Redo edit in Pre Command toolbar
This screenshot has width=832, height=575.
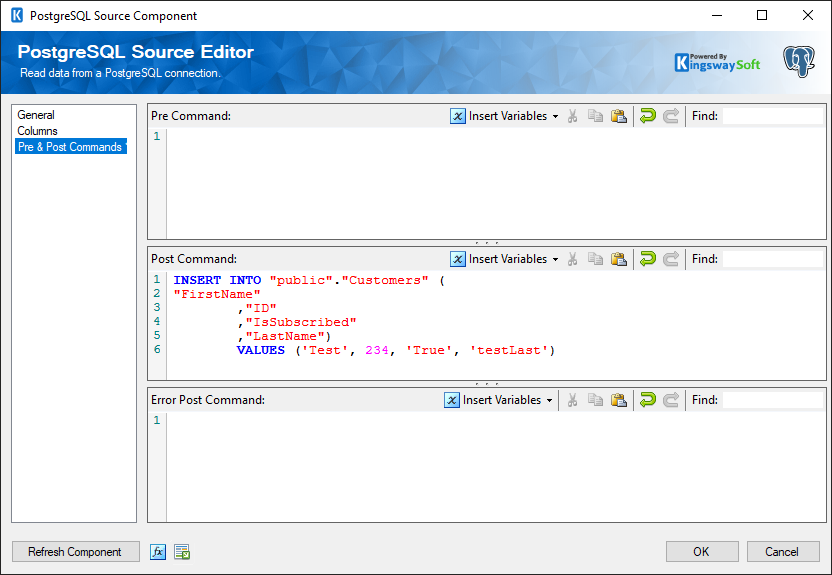(x=671, y=116)
